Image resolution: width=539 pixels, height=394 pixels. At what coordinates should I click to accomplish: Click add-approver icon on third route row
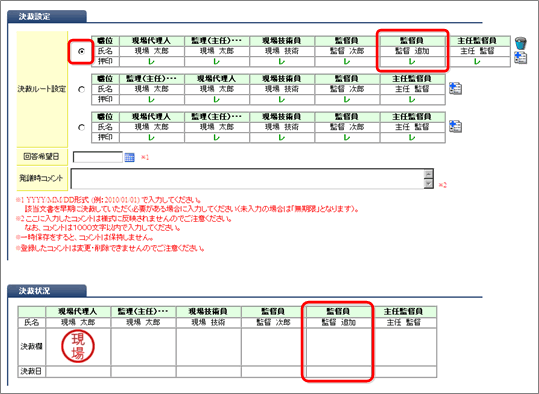coord(455,126)
